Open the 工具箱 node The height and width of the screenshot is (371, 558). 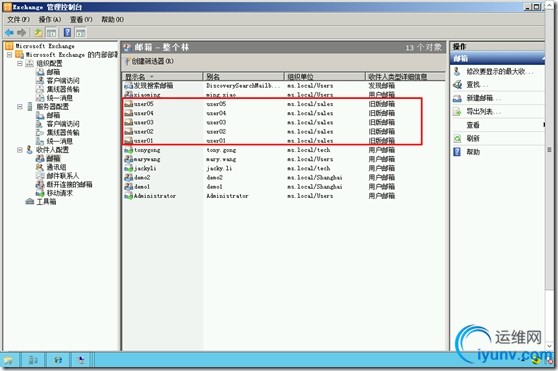pos(46,202)
